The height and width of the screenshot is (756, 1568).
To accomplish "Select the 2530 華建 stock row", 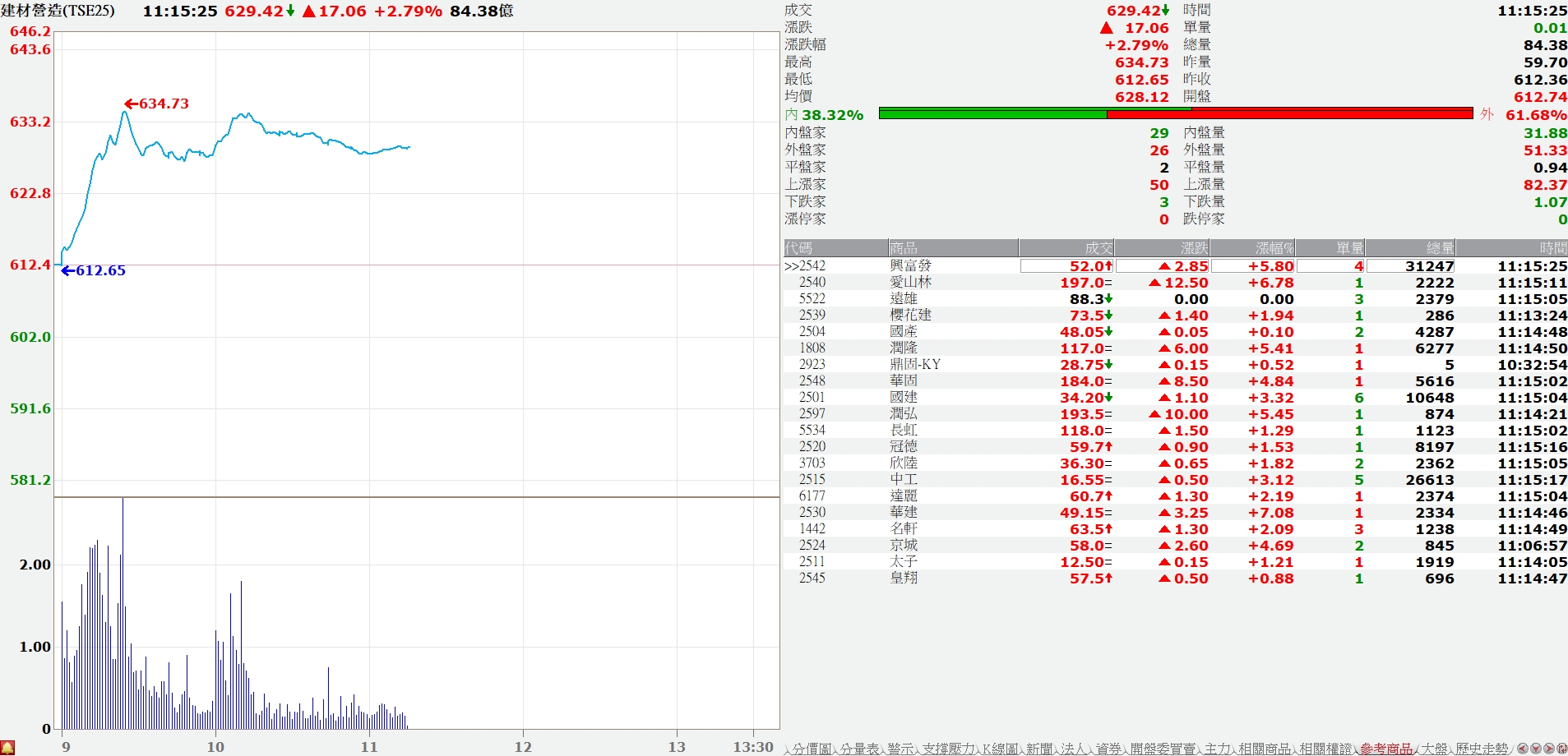I will pyautogui.click(x=904, y=513).
